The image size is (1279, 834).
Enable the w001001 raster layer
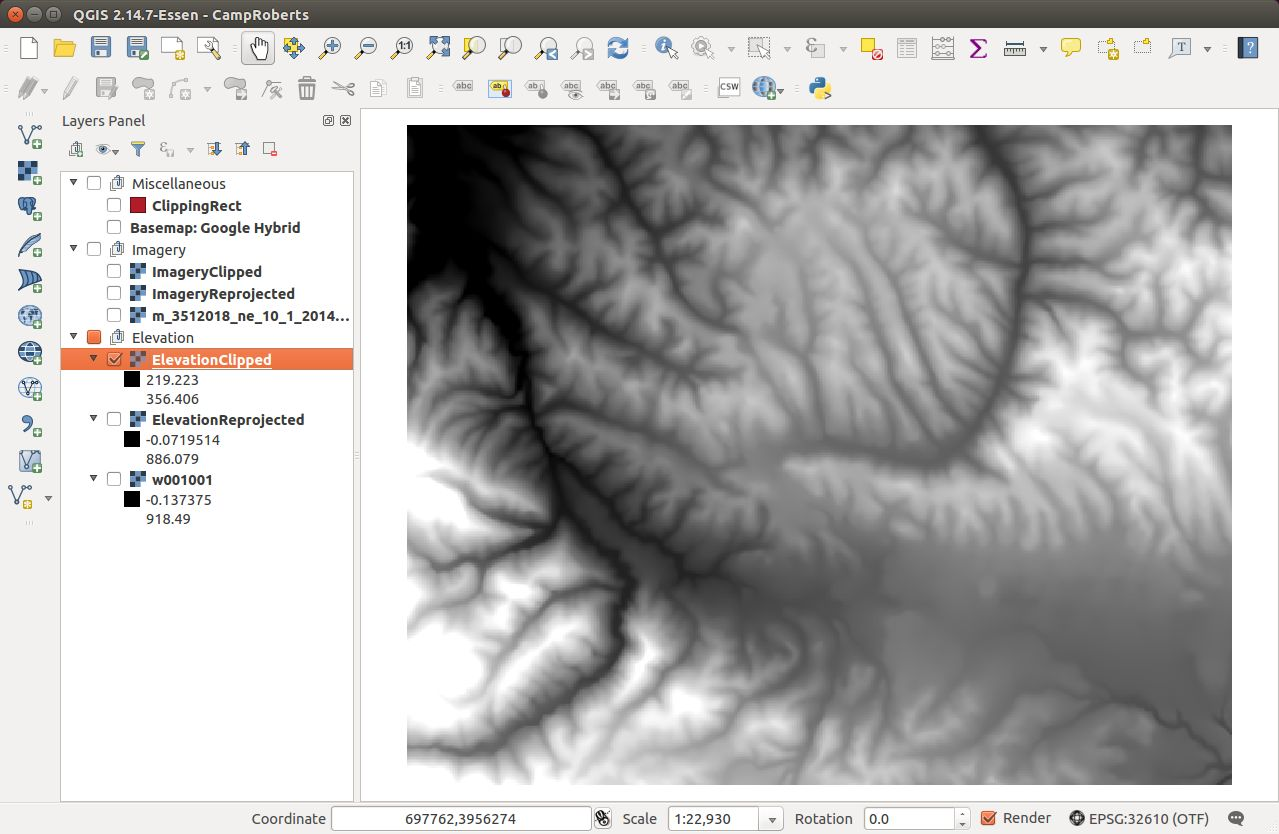pos(114,480)
